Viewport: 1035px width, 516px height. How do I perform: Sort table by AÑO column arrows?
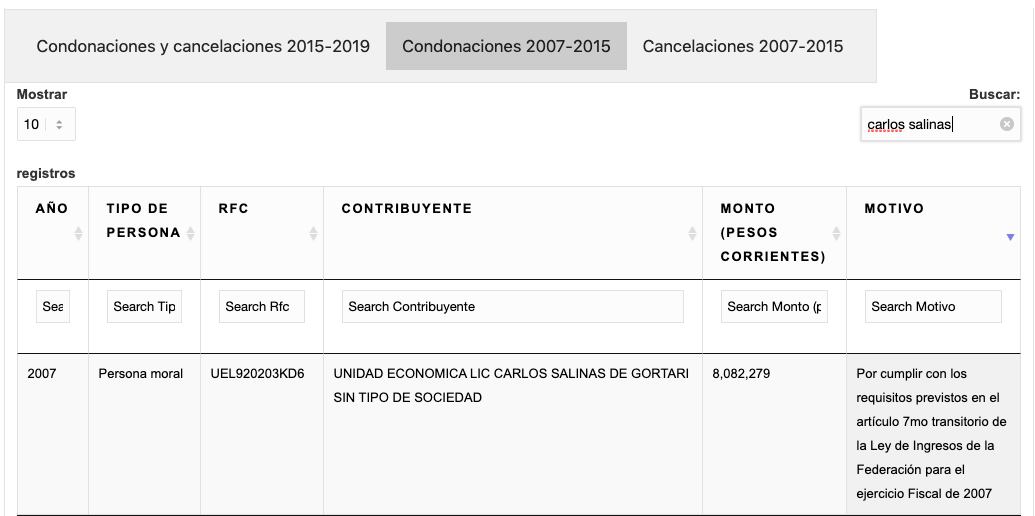pyautogui.click(x=78, y=233)
